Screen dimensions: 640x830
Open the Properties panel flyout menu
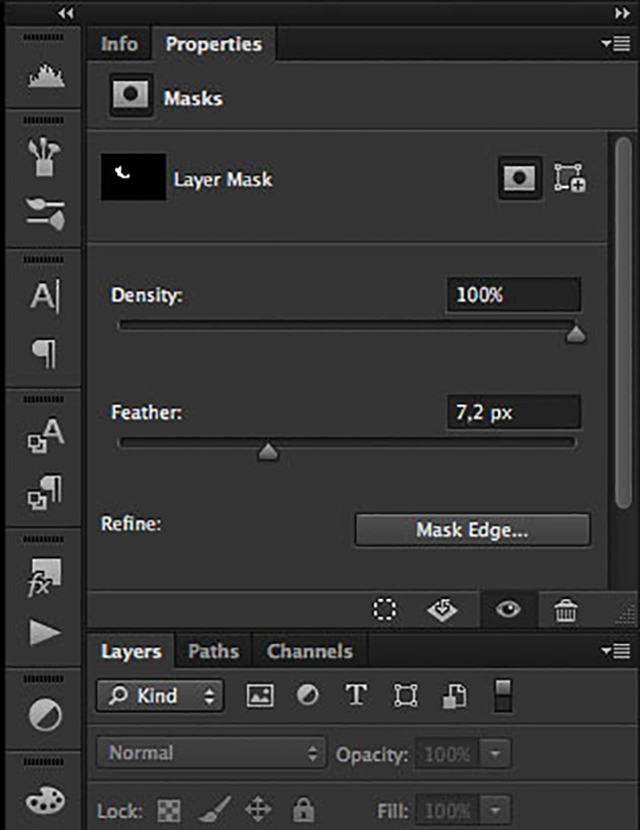coord(616,43)
